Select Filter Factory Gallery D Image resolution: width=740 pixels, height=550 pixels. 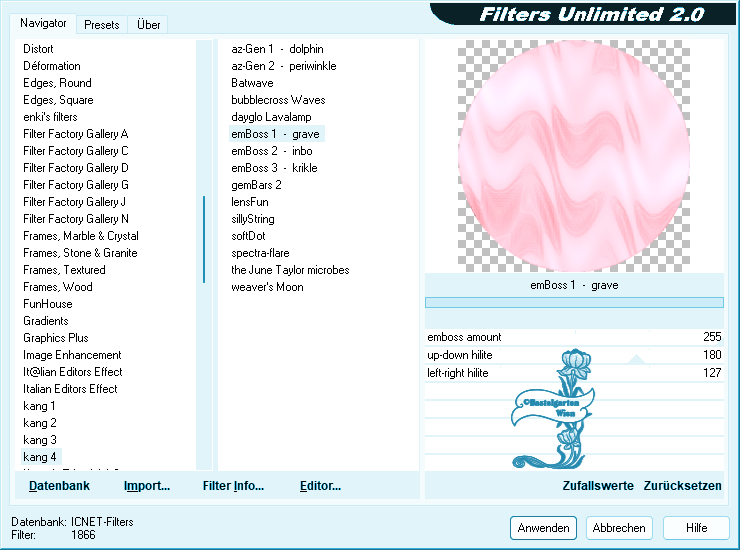coord(76,168)
